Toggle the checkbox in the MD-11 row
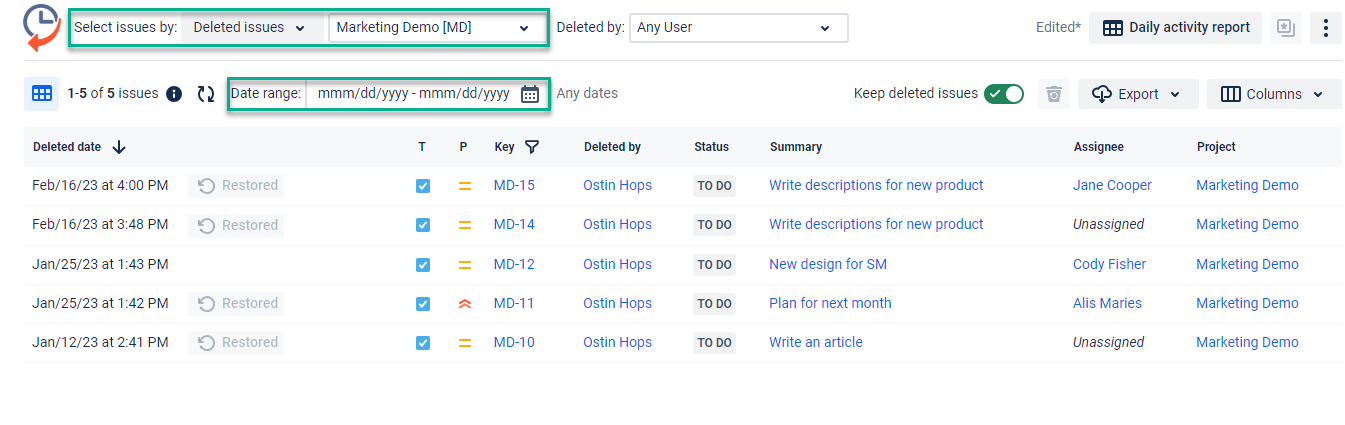This screenshot has width=1345, height=425. [x=423, y=304]
